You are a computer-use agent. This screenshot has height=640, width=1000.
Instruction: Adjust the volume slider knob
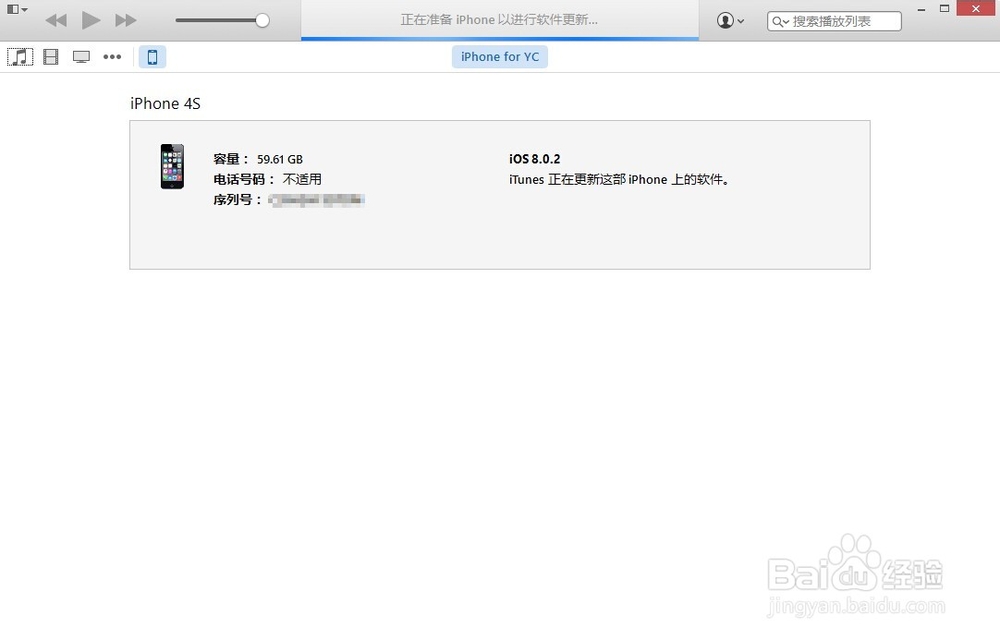point(262,20)
